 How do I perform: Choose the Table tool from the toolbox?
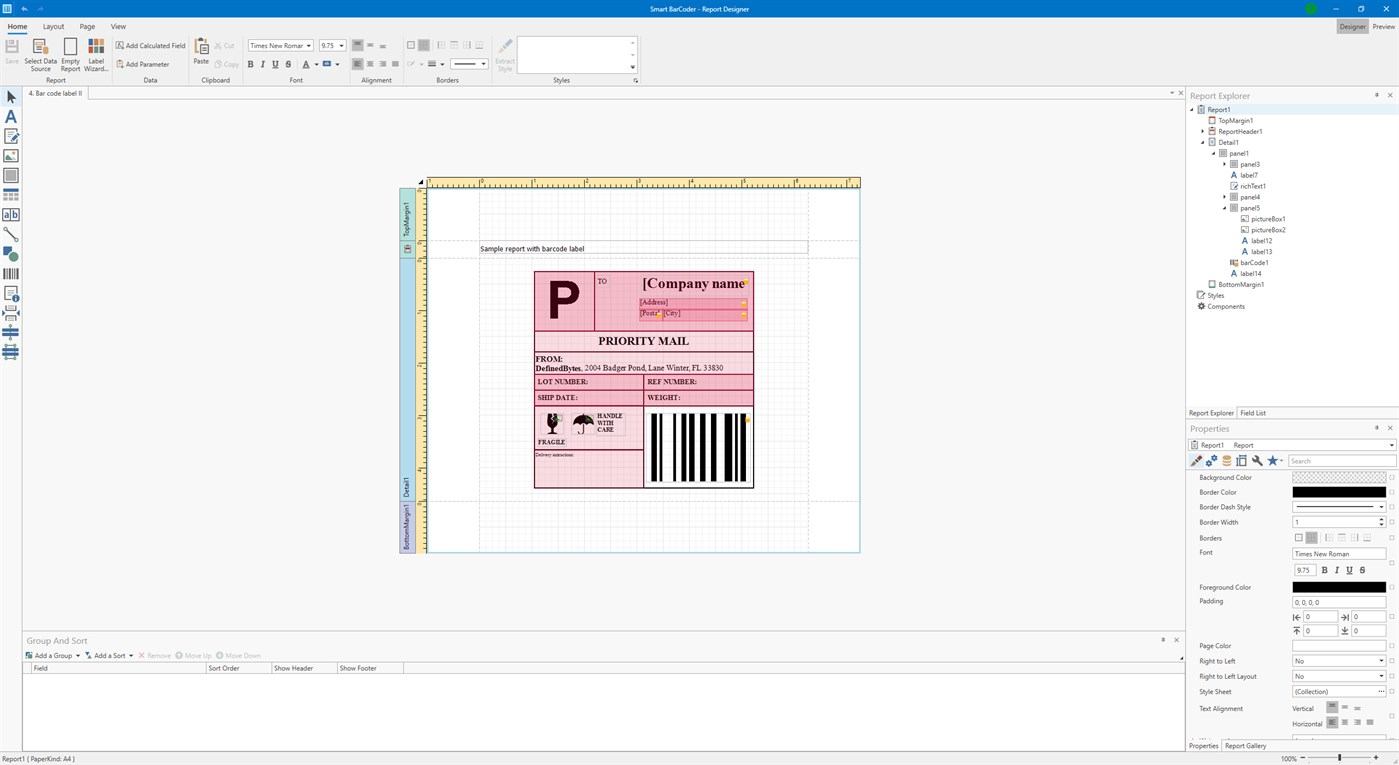click(11, 194)
